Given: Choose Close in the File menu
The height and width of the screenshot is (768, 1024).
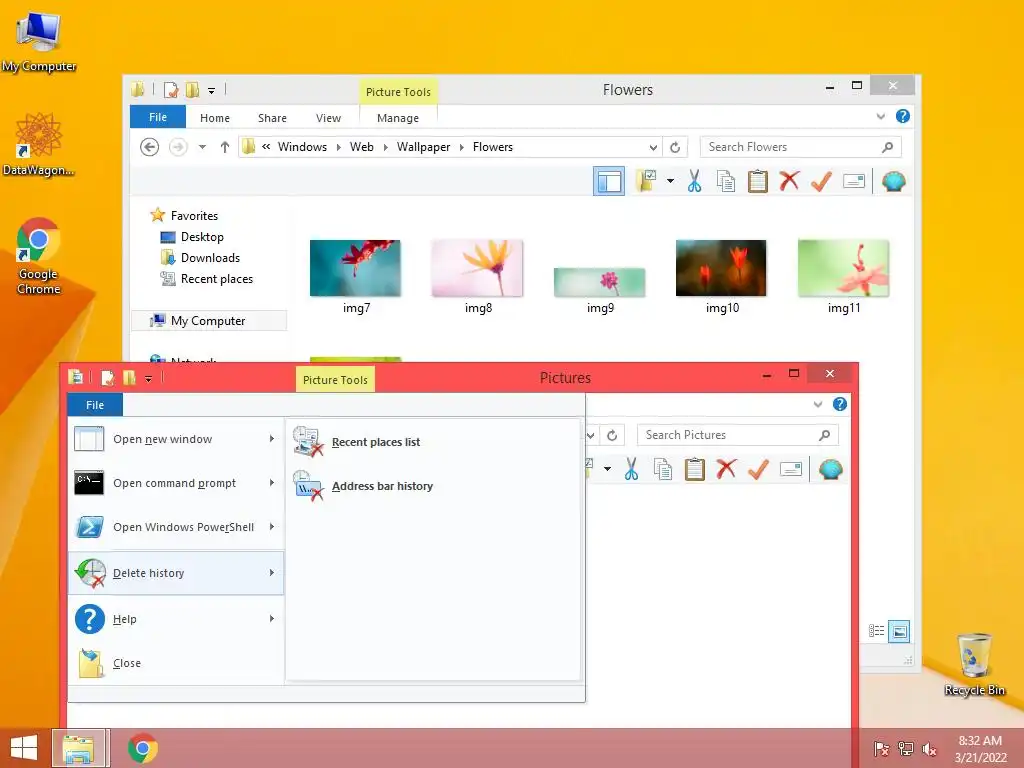Looking at the screenshot, I should 176,663.
